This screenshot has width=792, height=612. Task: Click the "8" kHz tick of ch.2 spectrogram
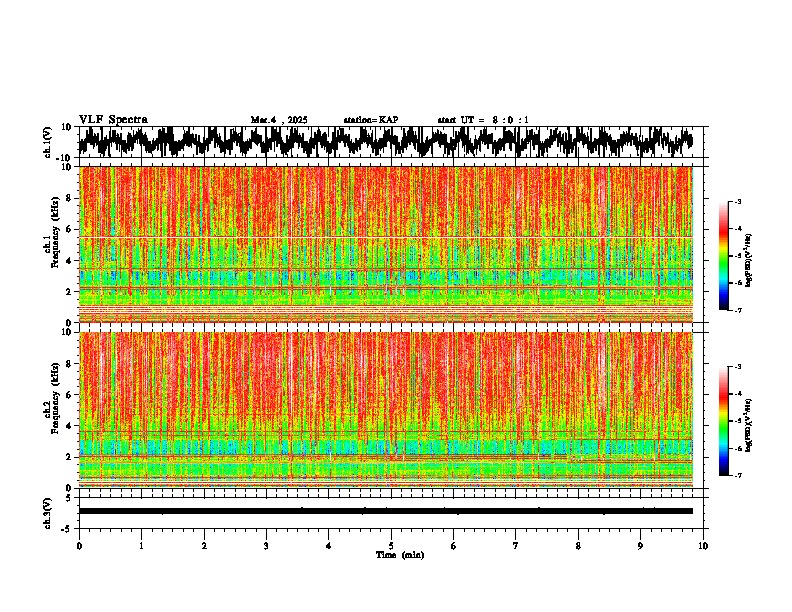click(x=71, y=364)
